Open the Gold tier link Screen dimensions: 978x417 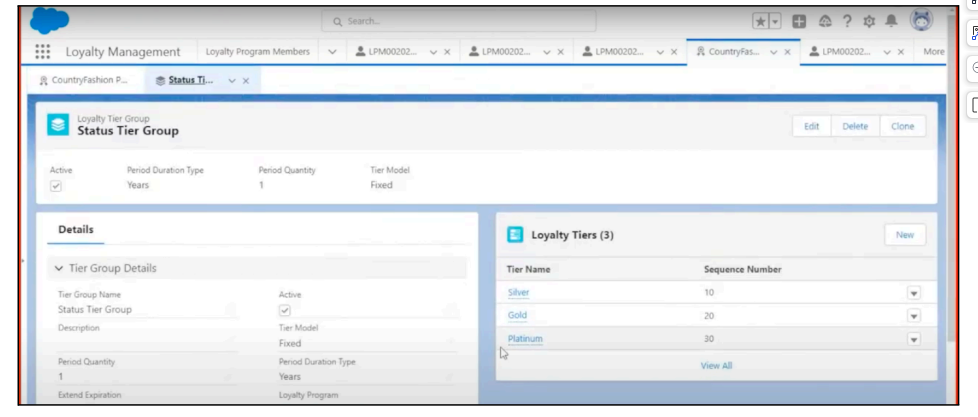pos(517,316)
